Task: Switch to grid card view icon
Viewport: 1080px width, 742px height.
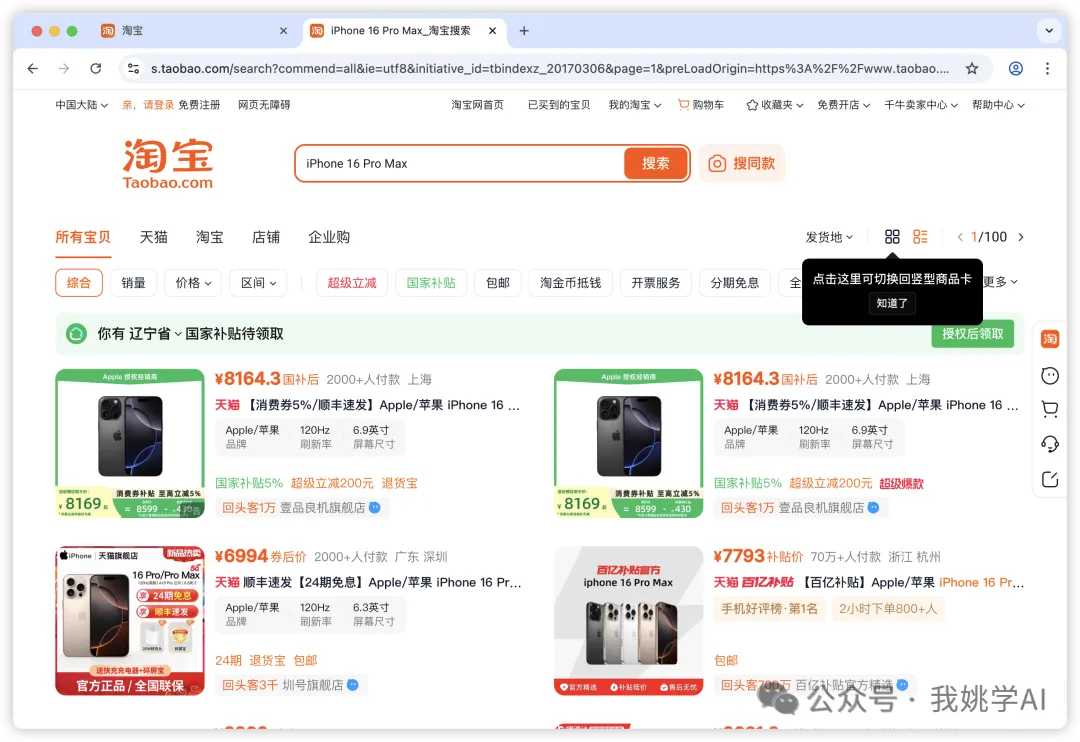Action: (892, 237)
